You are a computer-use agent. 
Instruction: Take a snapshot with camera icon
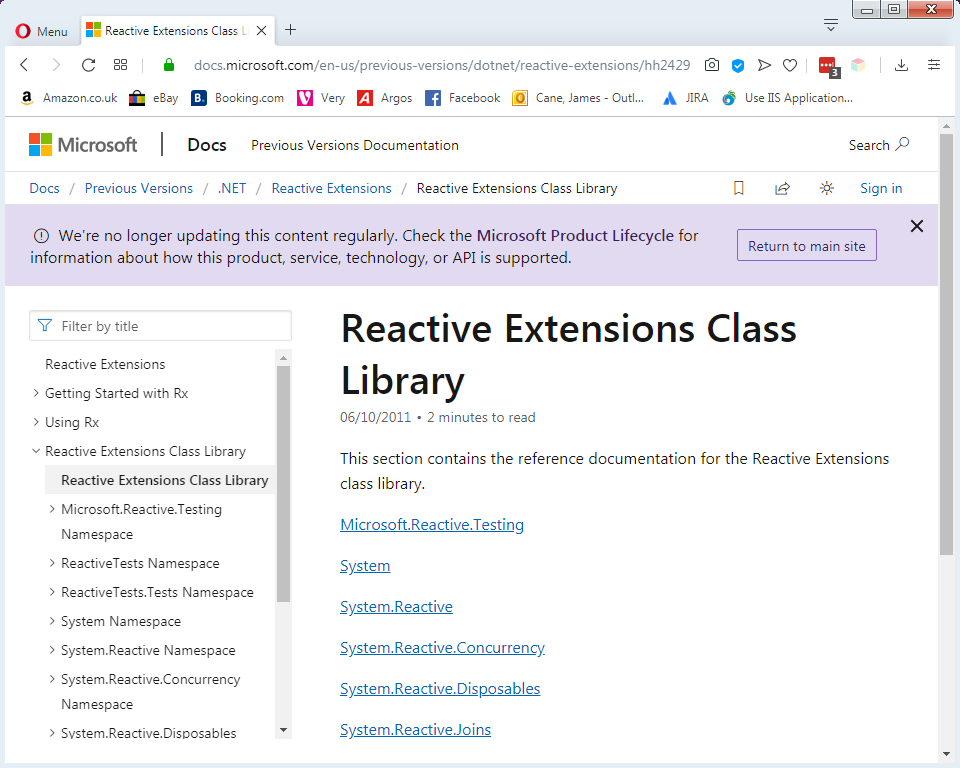[711, 65]
